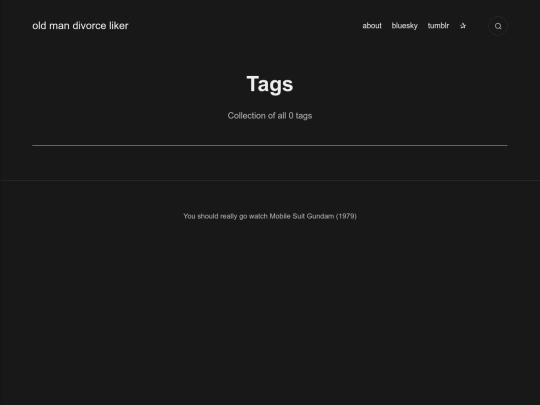The image size is (540, 405).
Task: Select the Tags page heading
Action: tap(270, 84)
